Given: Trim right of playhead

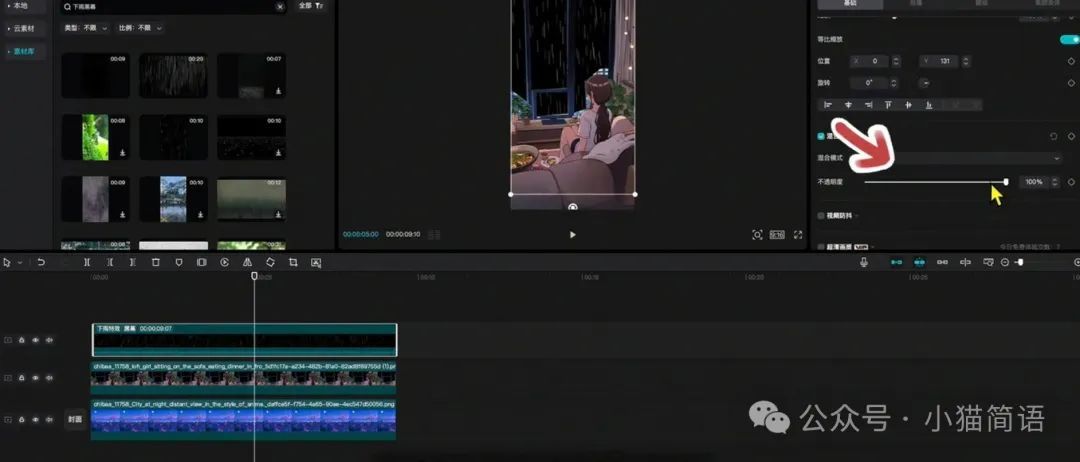Looking at the screenshot, I should pos(133,262).
